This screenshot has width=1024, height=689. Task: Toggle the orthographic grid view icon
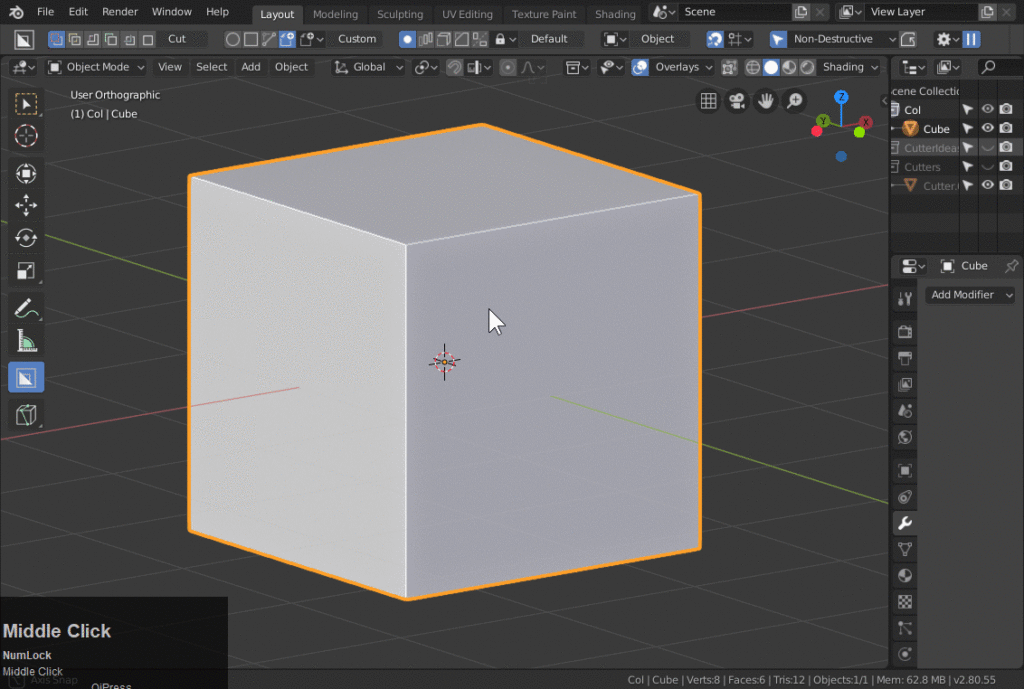coord(708,101)
